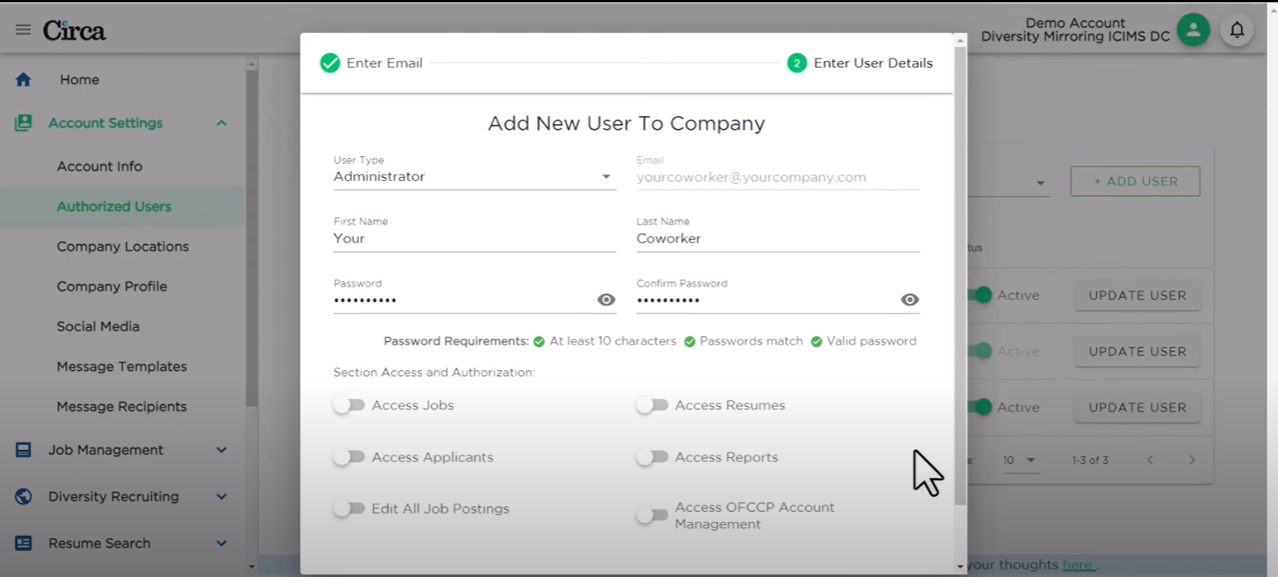Viewport: 1278px width, 577px height.
Task: Reveal the password using the eye icon
Action: point(606,299)
